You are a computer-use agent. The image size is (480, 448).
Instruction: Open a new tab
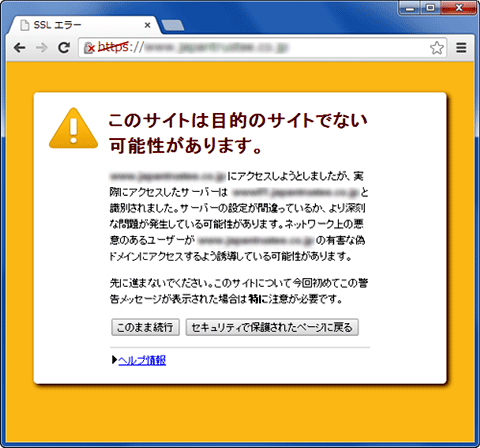(x=172, y=26)
